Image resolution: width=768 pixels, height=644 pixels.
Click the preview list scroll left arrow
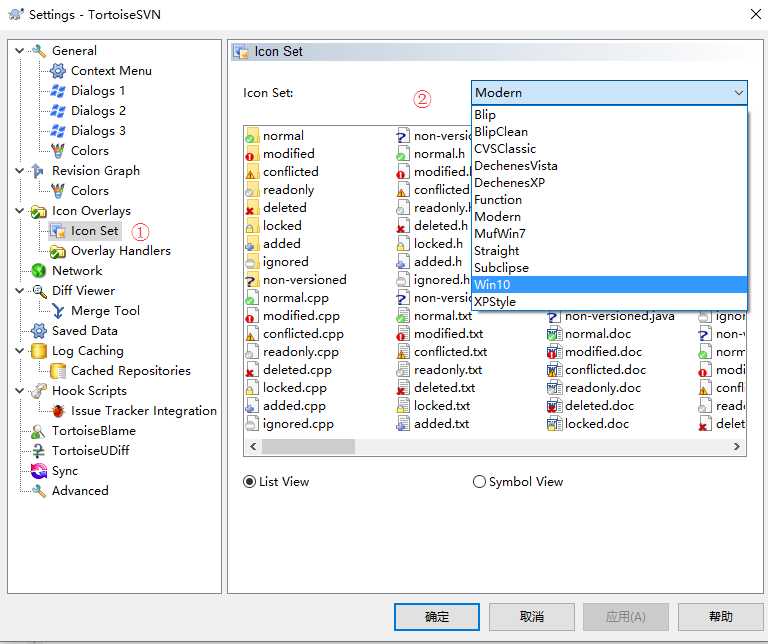tap(253, 447)
